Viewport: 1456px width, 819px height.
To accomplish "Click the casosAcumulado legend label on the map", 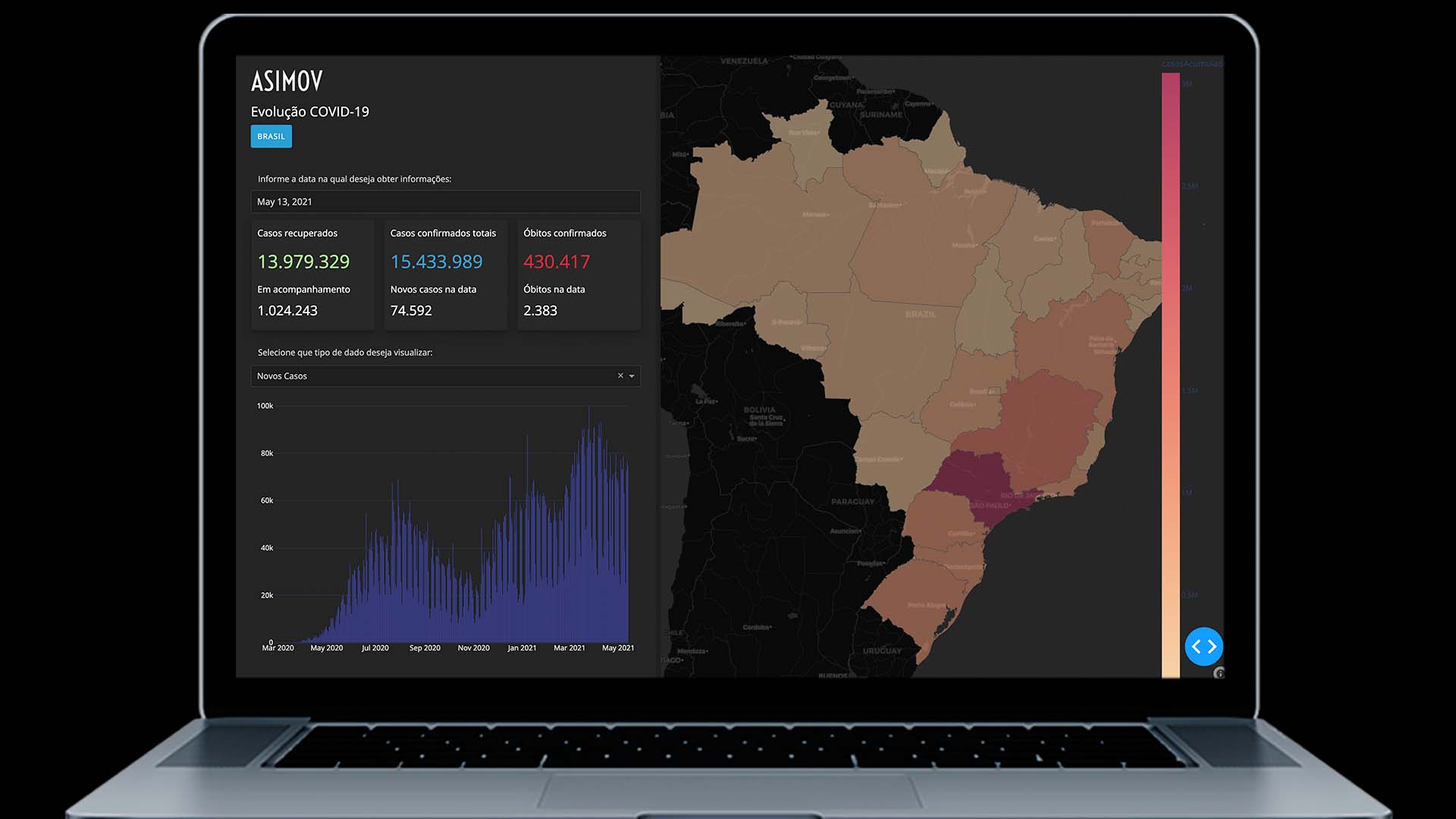I will pos(1191,63).
